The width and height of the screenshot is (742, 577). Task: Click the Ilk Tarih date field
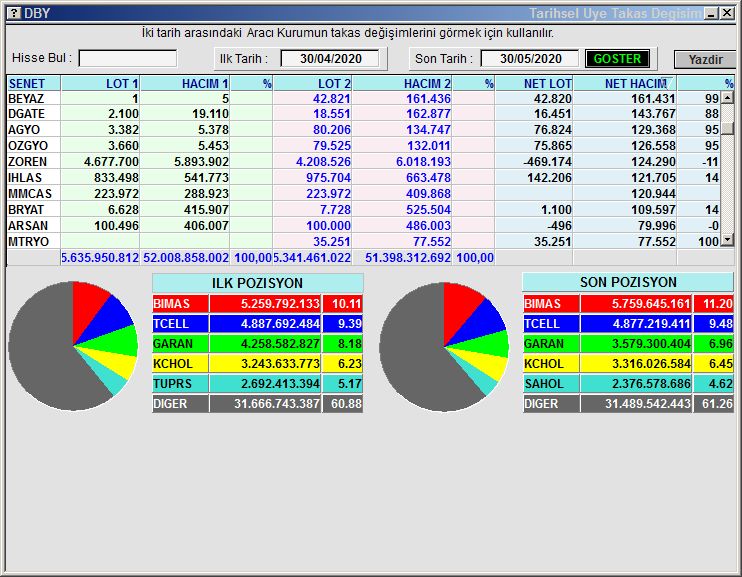coord(330,59)
